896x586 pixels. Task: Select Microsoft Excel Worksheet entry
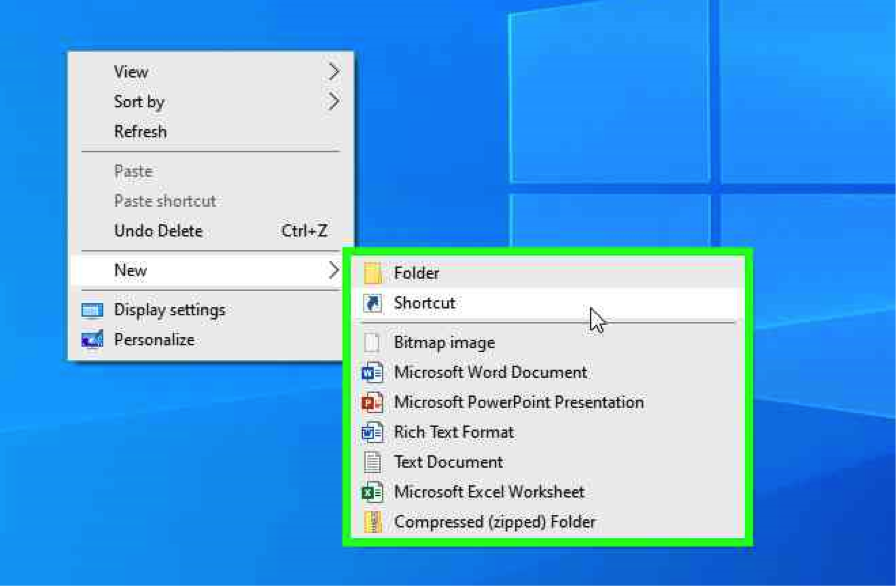tap(489, 492)
